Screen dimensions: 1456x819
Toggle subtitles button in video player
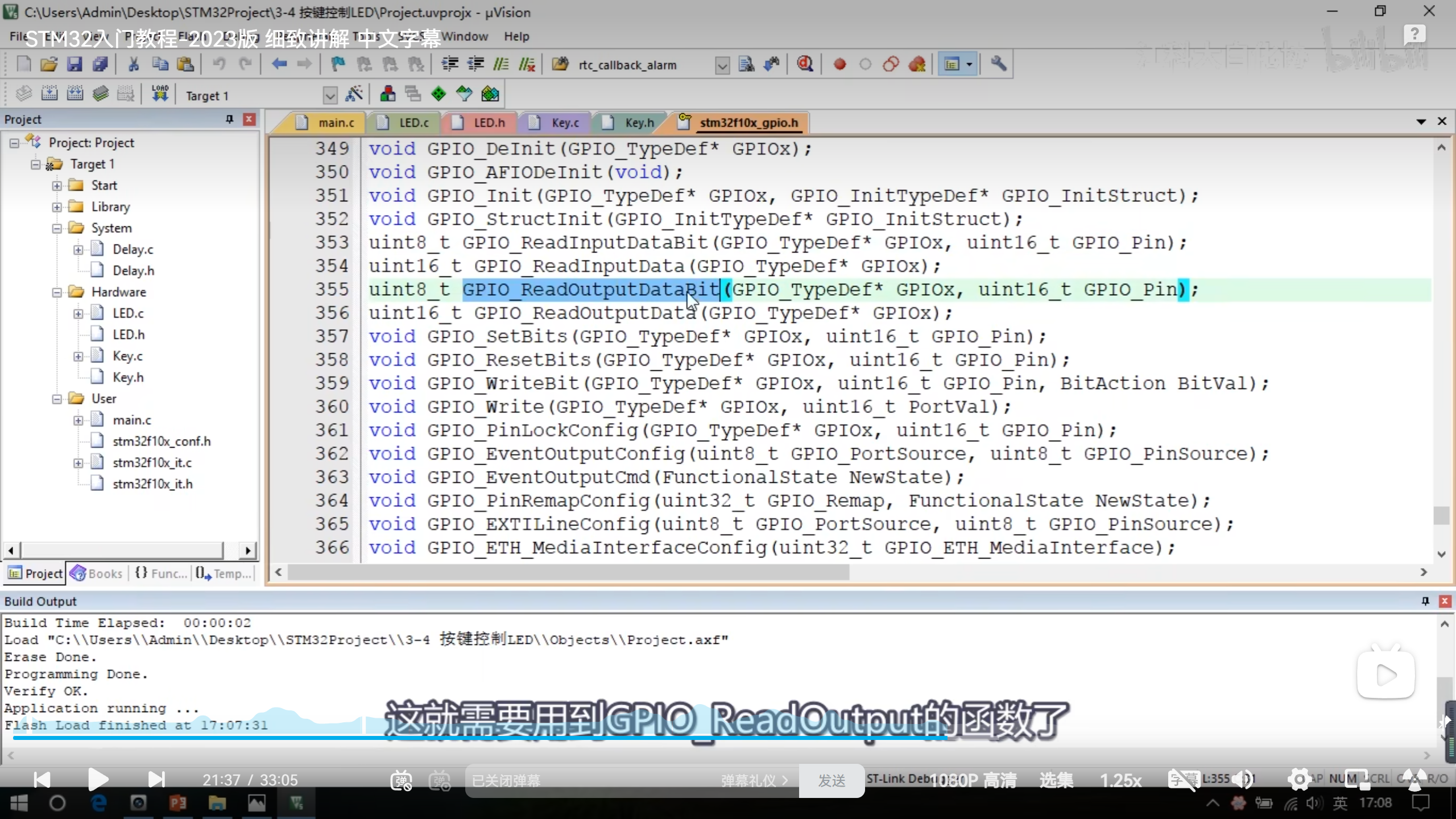[1183, 780]
